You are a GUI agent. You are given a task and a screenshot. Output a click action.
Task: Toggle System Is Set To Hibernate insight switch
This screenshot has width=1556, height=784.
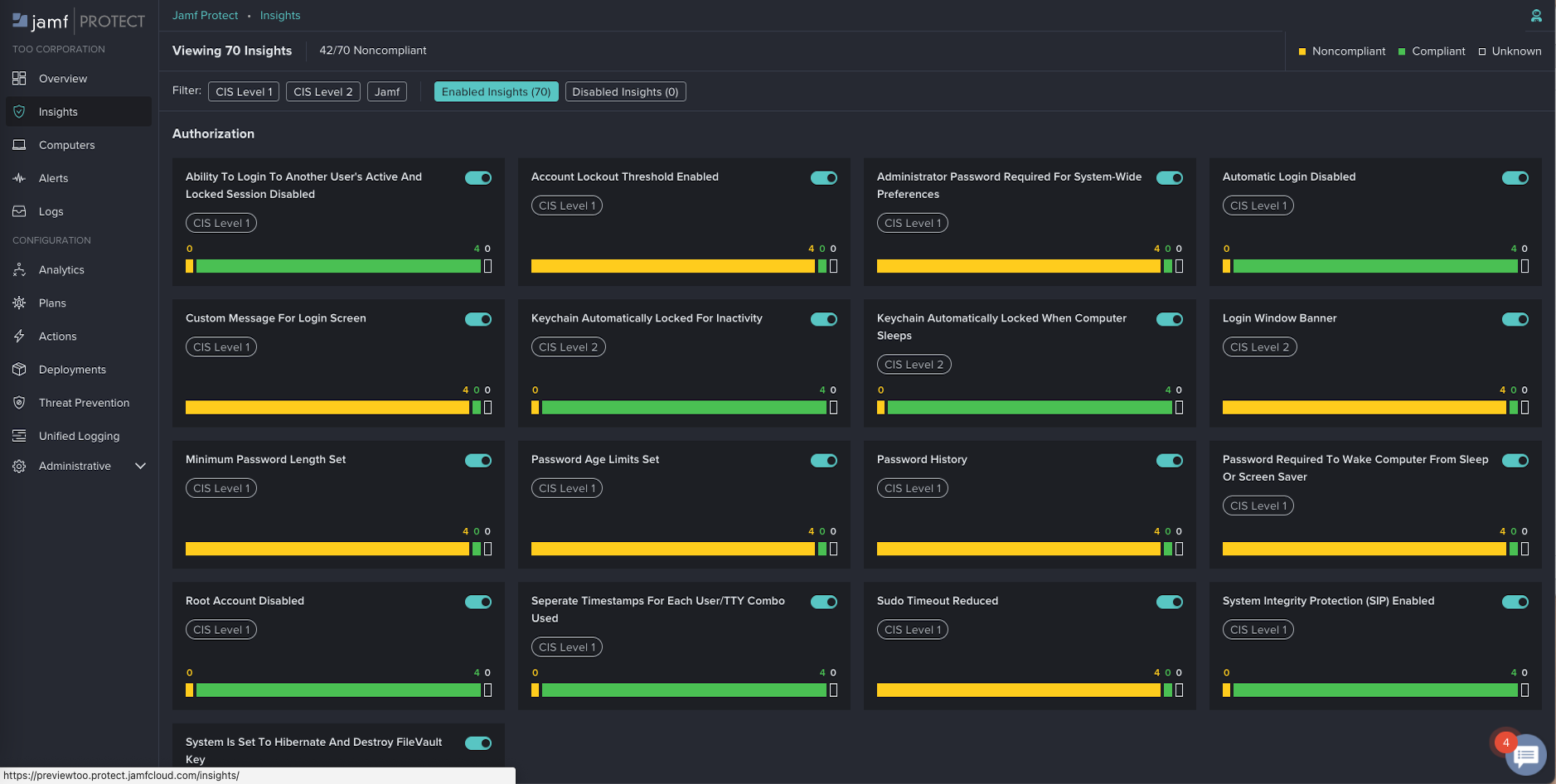point(478,743)
